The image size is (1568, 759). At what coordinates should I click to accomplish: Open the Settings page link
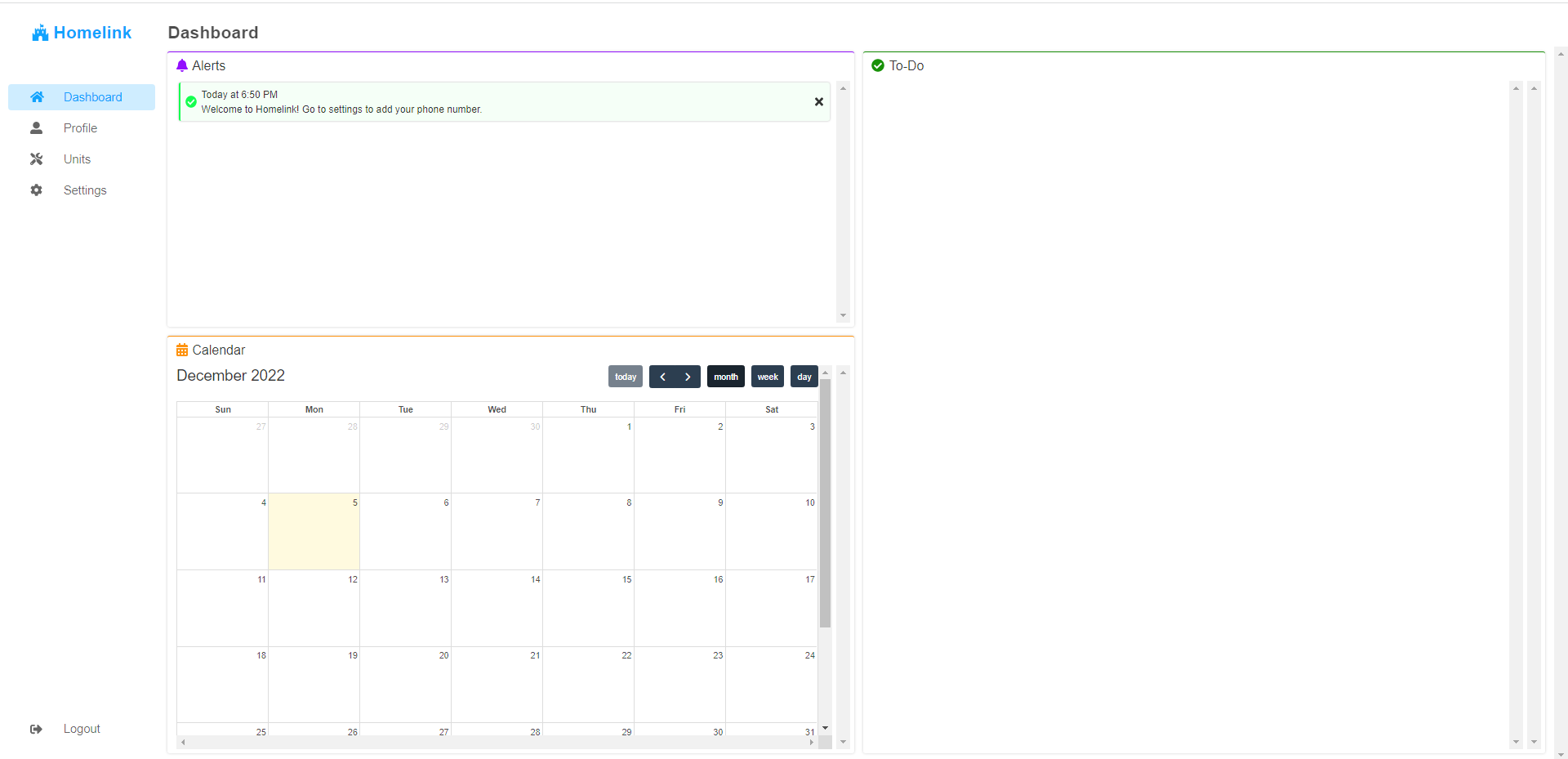(x=85, y=190)
